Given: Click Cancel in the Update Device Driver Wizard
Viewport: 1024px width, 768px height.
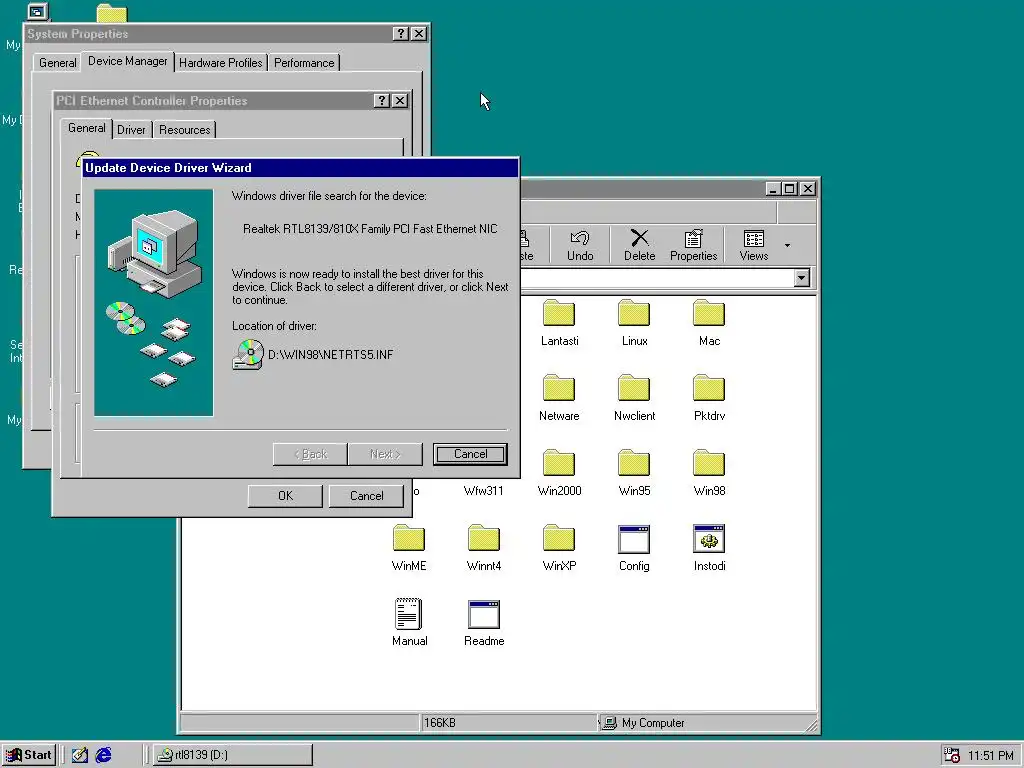Looking at the screenshot, I should coord(470,454).
